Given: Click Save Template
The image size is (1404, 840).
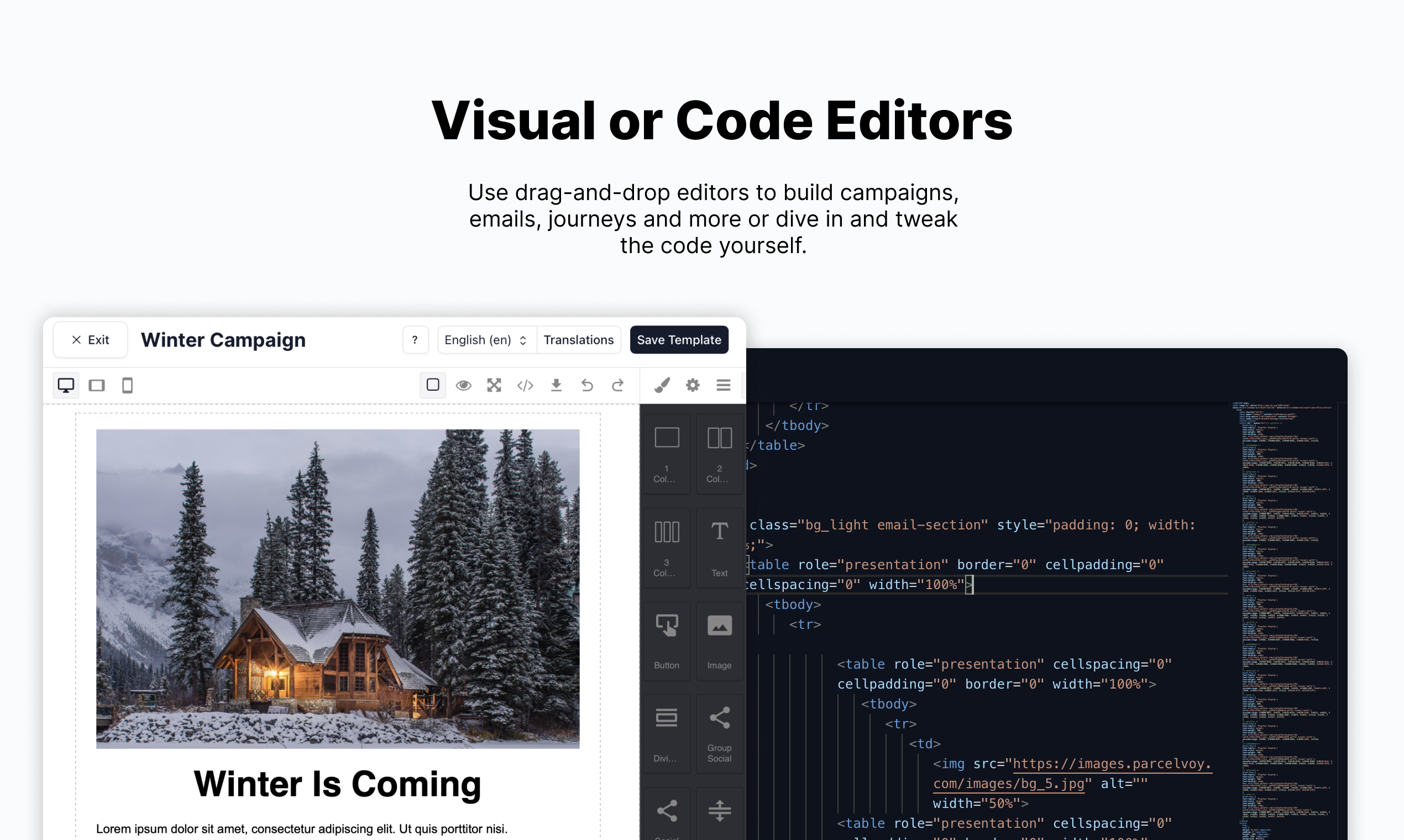Looking at the screenshot, I should pyautogui.click(x=679, y=340).
